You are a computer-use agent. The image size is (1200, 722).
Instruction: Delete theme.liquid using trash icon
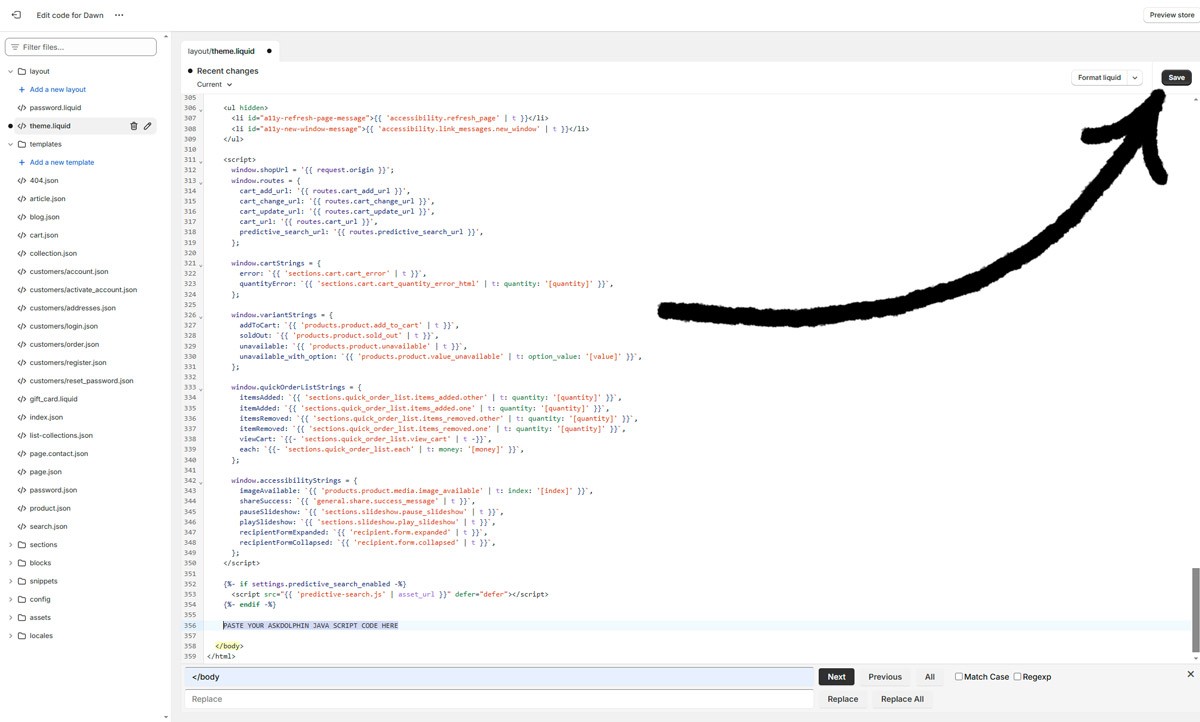tap(134, 126)
